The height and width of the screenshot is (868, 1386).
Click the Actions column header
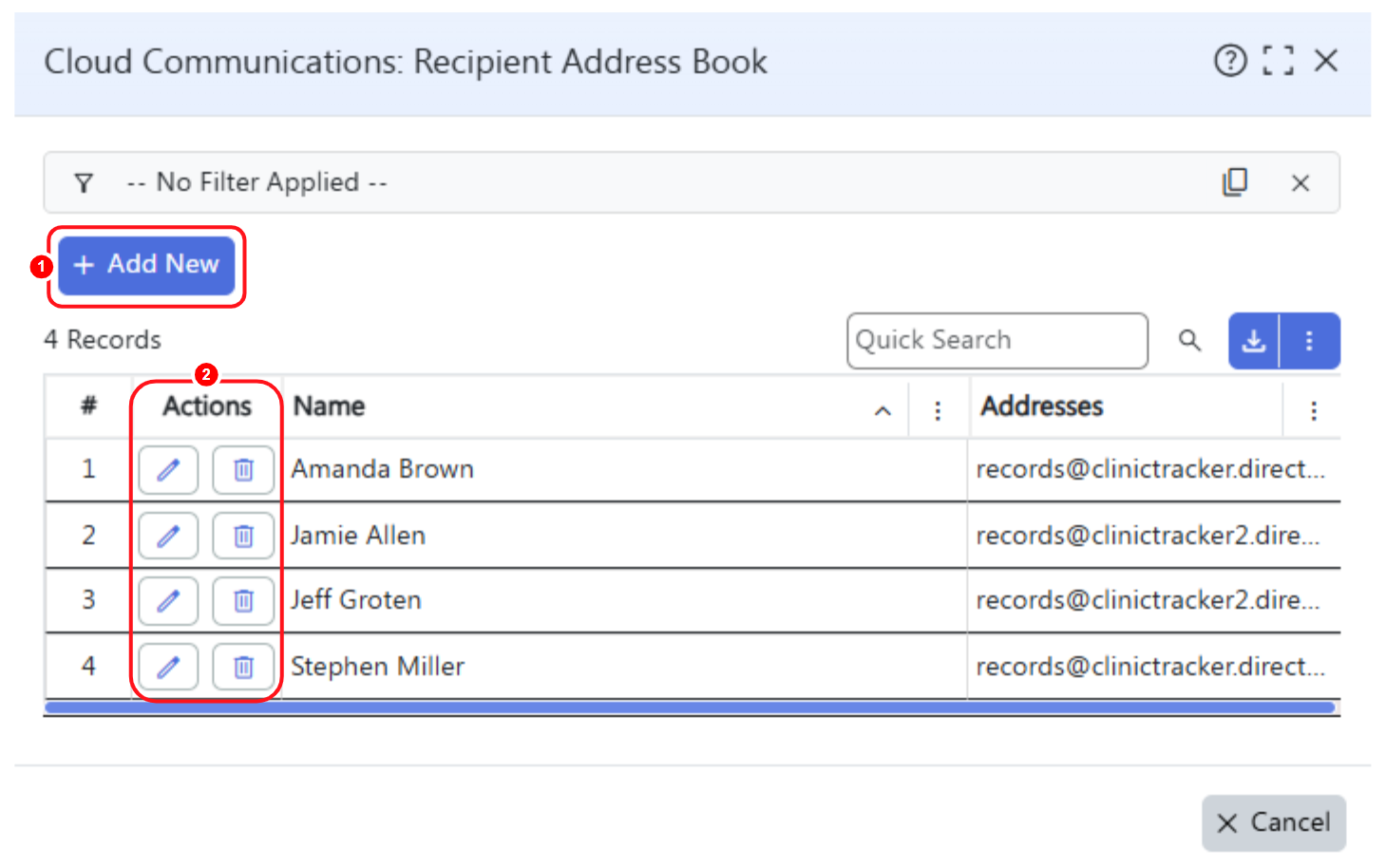[x=207, y=406]
